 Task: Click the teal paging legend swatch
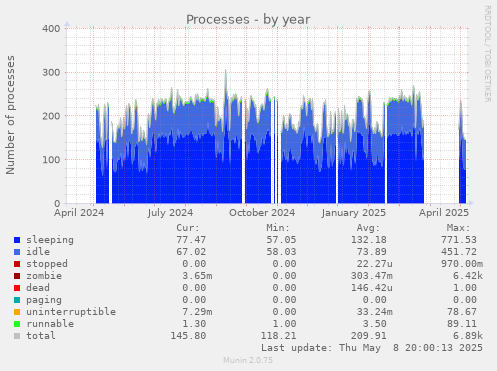(17, 300)
